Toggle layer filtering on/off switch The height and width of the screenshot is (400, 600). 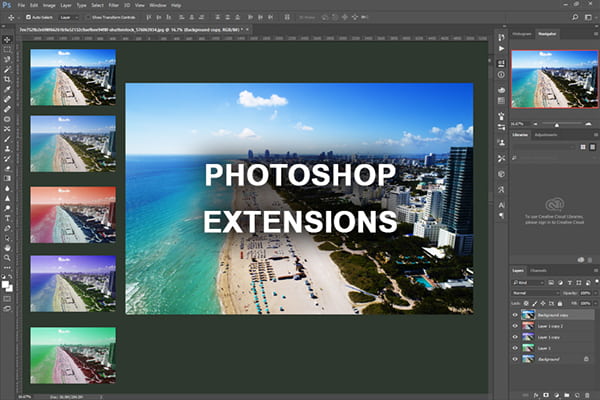(x=596, y=282)
